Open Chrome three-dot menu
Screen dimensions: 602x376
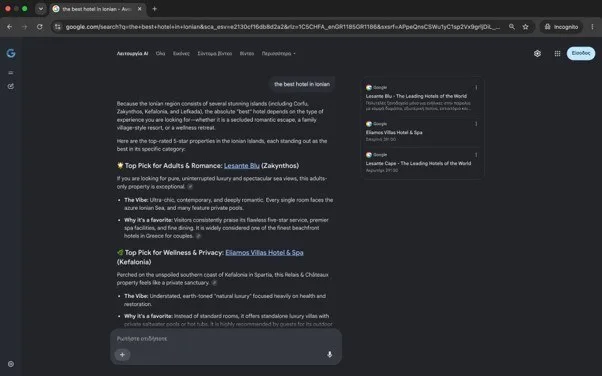(592, 27)
